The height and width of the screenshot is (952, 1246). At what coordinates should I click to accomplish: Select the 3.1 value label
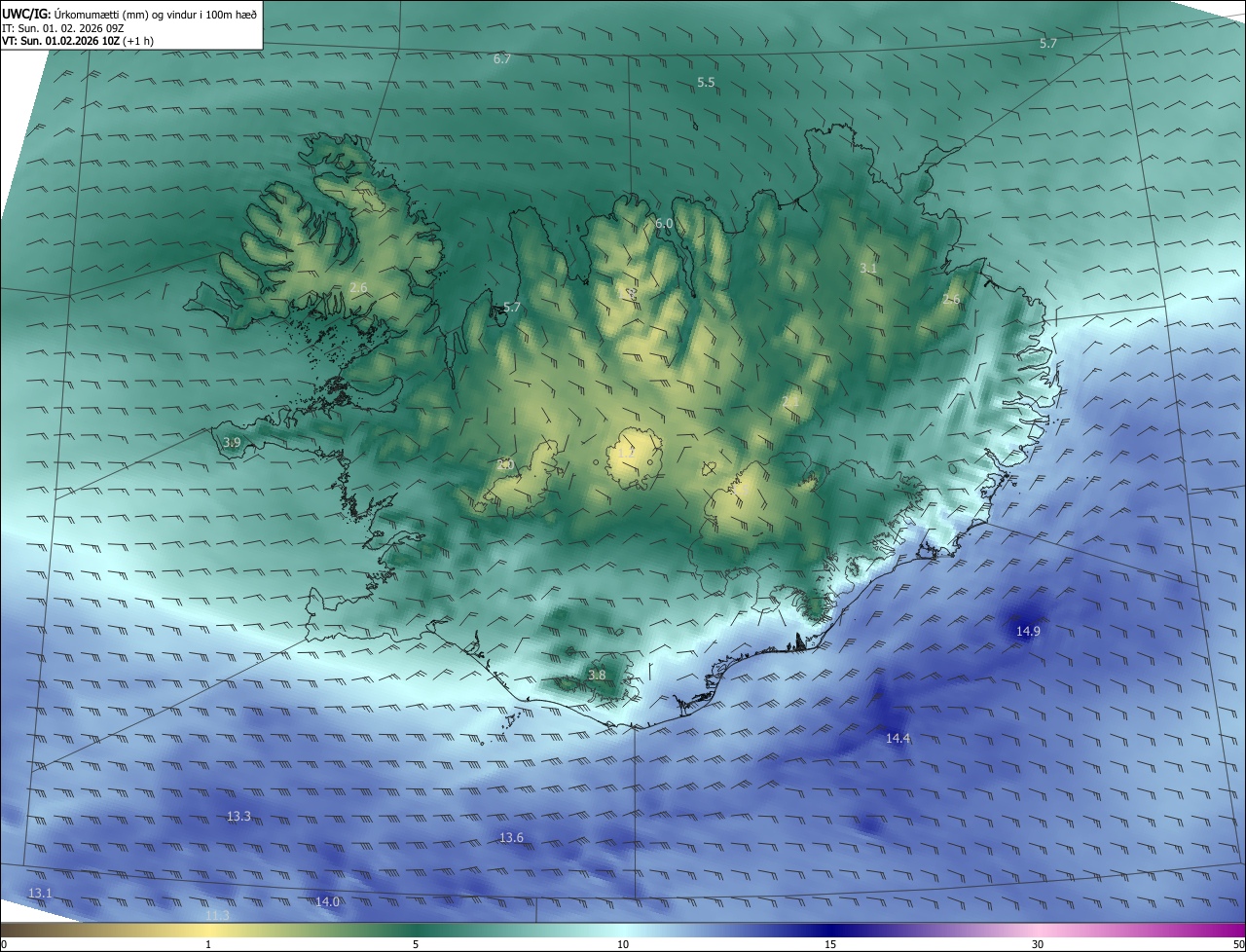pyautogui.click(x=869, y=268)
